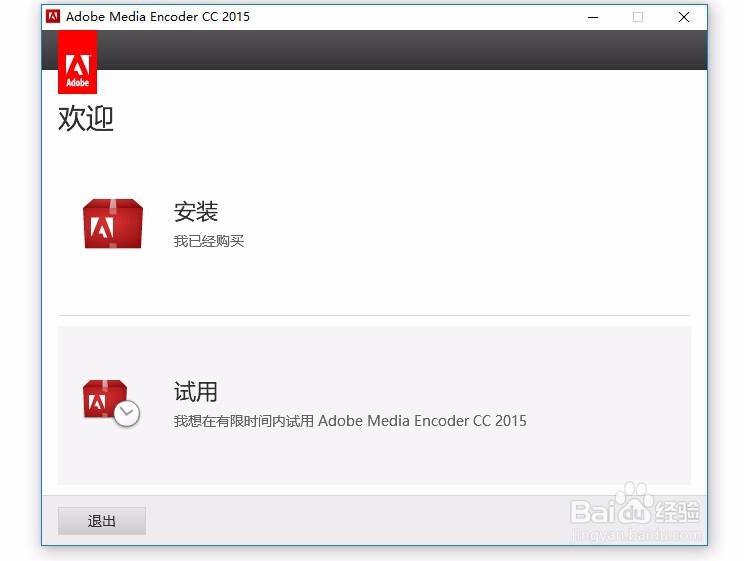744x561 pixels.
Task: Close the installer window
Action: (x=684, y=17)
